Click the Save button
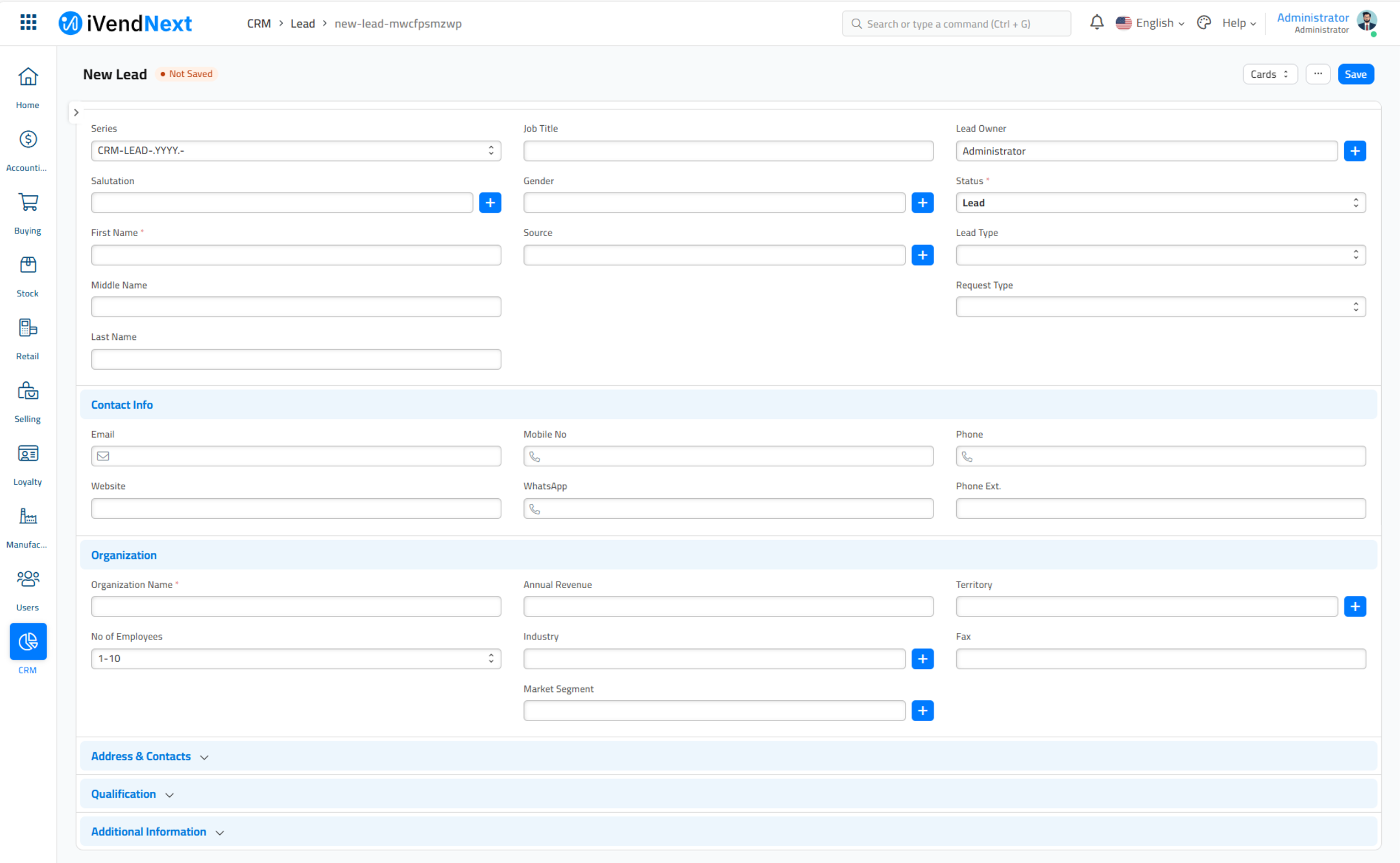Screen dimensions: 1400x863 pos(1355,74)
